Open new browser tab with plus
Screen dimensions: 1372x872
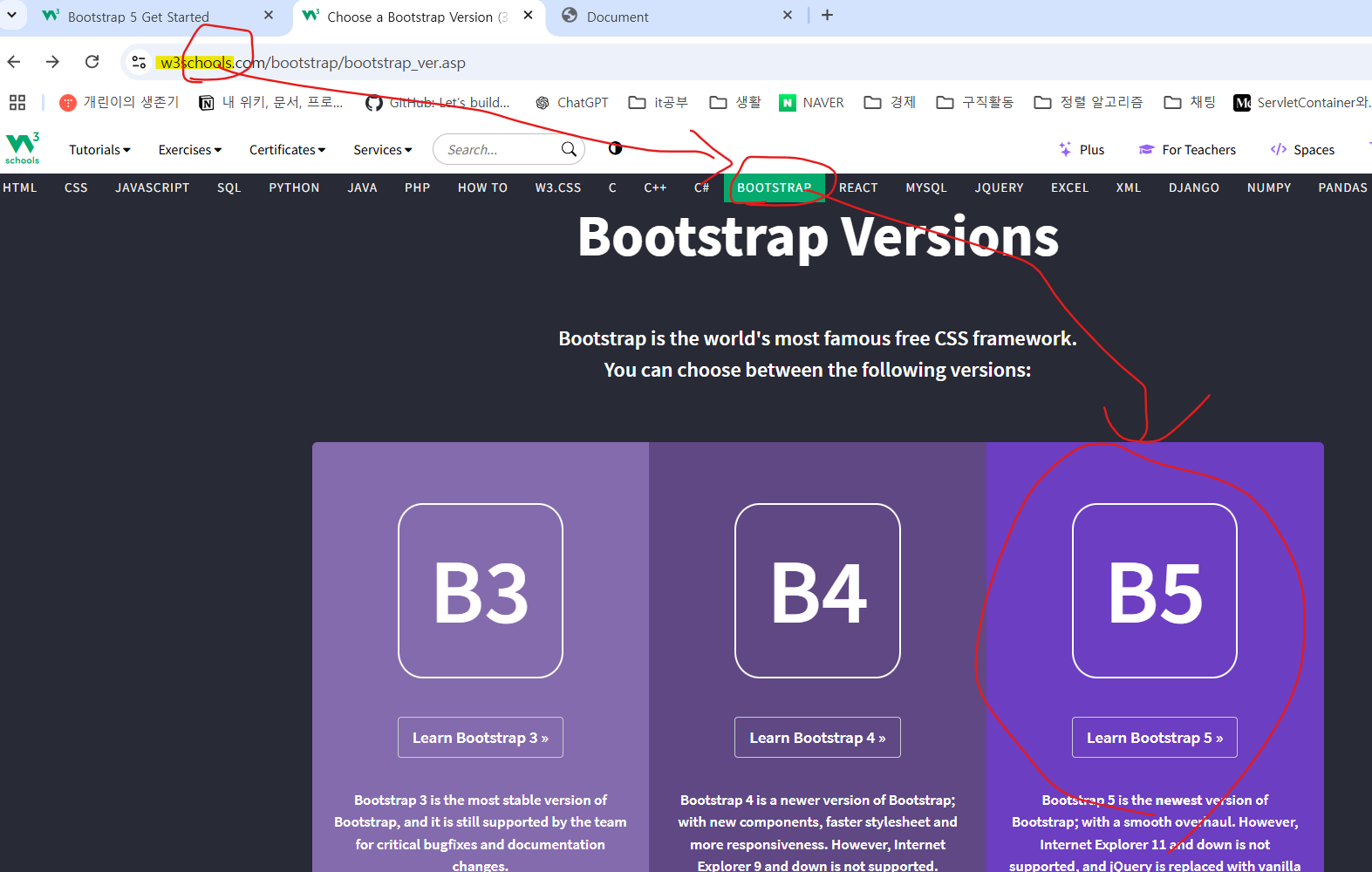[x=827, y=15]
